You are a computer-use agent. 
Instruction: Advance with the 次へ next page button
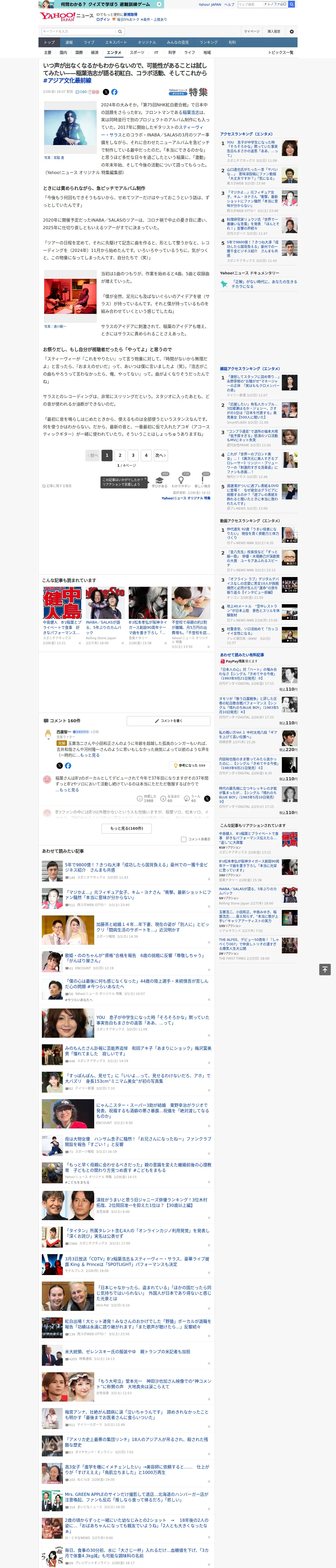pos(160,455)
